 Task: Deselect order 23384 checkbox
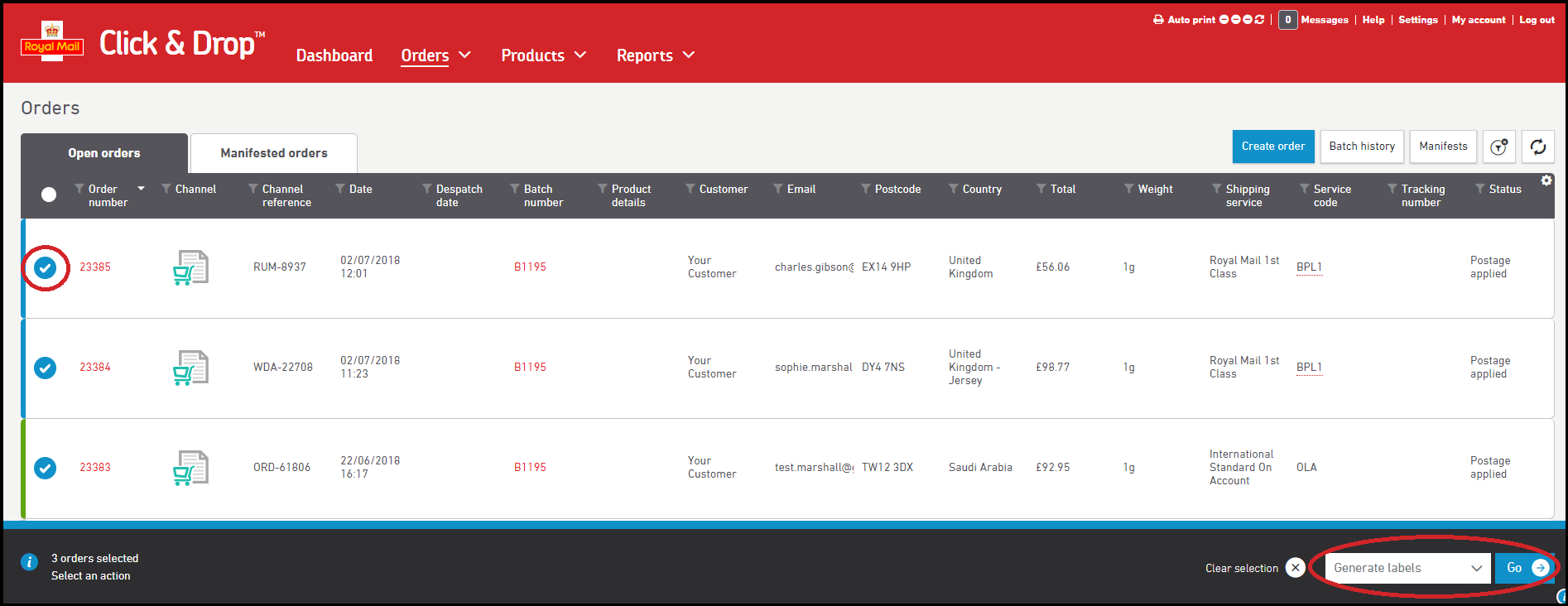[46, 368]
